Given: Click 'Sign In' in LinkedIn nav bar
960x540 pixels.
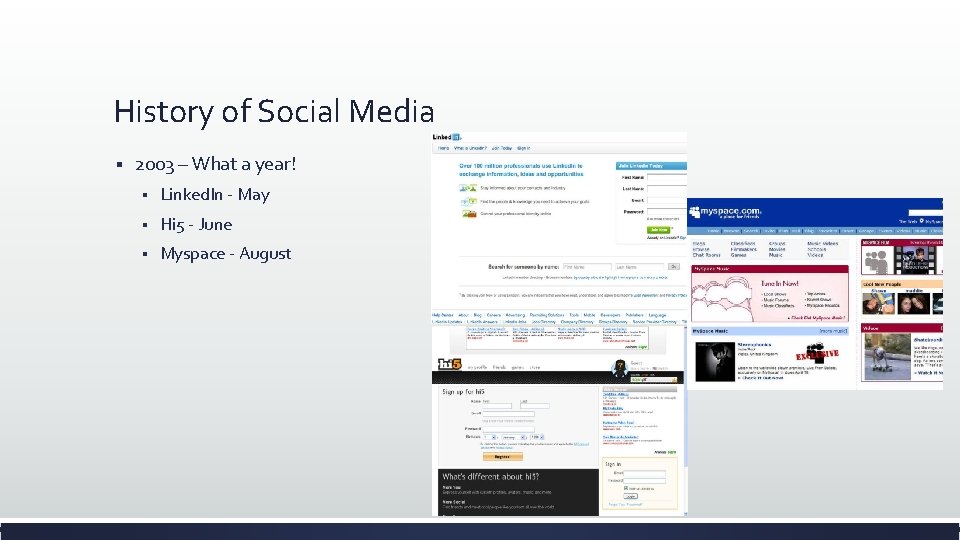Looking at the screenshot, I should (523, 148).
